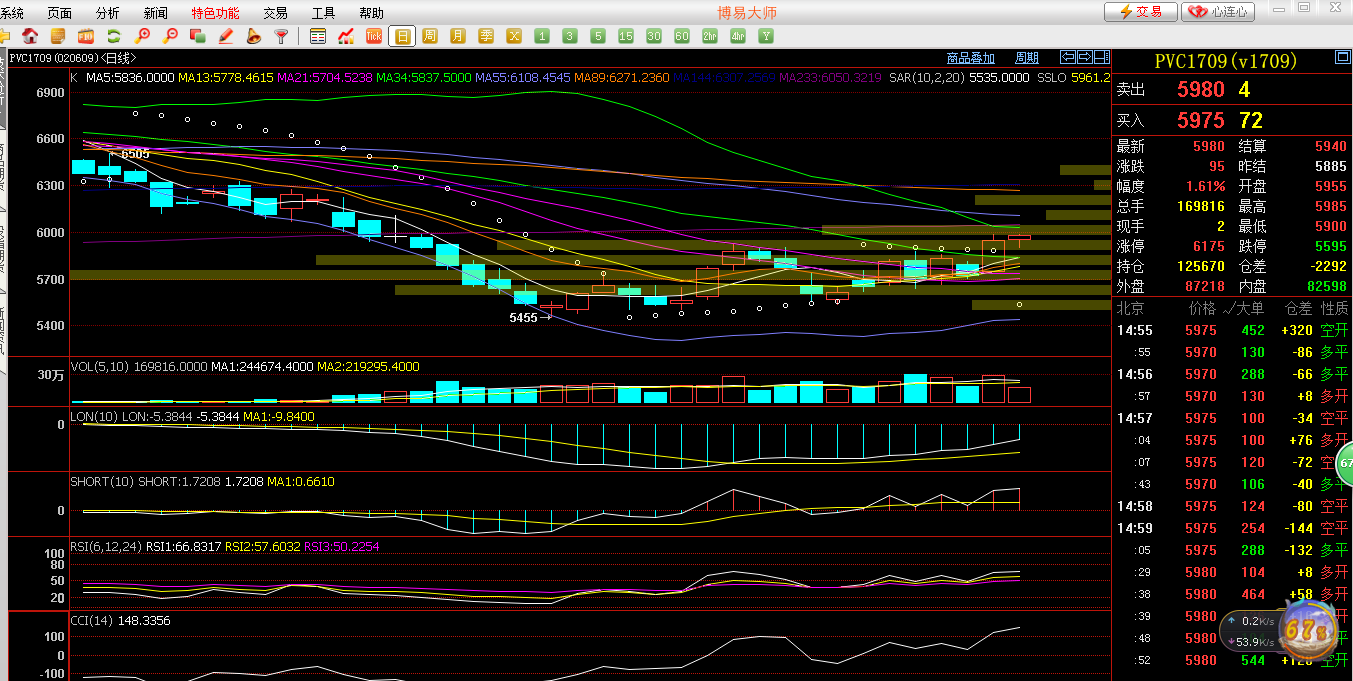Select the 30-minute period
Screen dimensions: 1353x681
654,36
